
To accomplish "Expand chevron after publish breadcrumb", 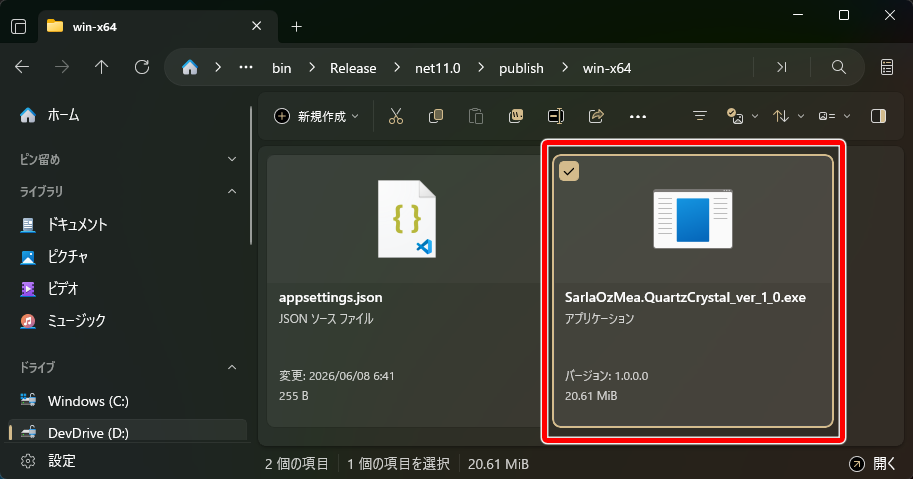I will [x=564, y=68].
